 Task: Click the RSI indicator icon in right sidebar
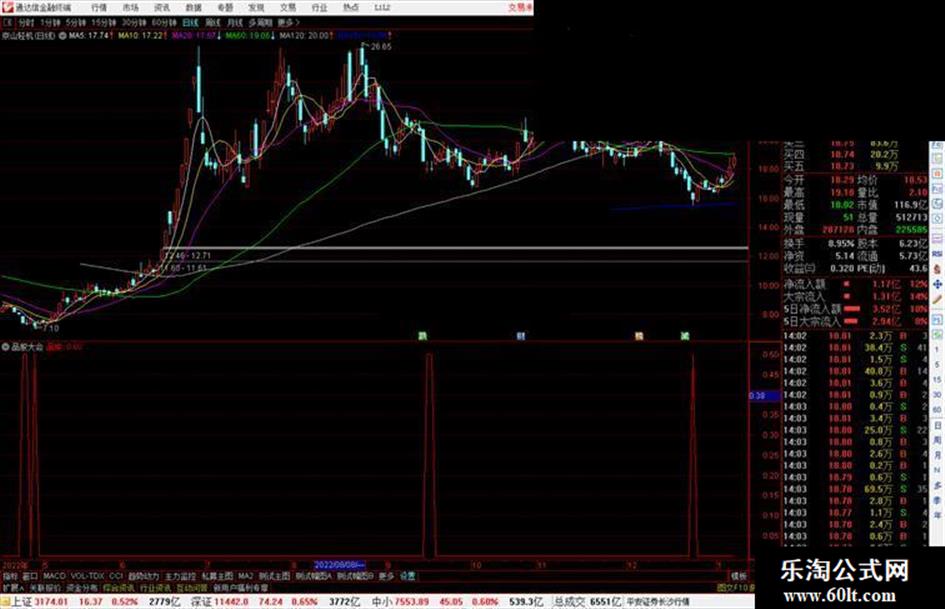pos(937,254)
